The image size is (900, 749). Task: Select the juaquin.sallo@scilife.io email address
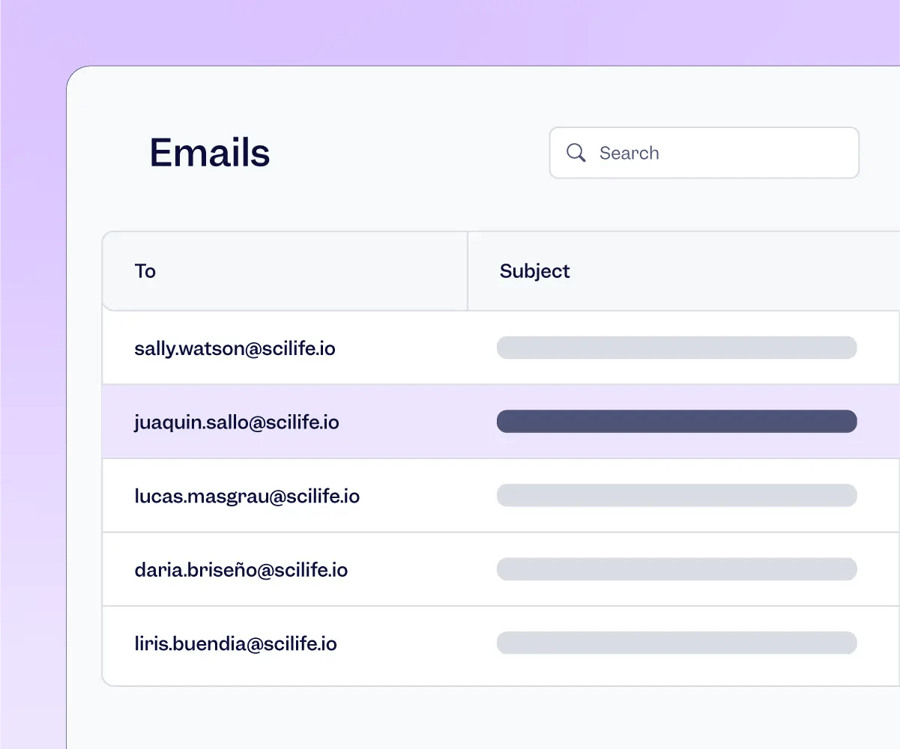pyautogui.click(x=237, y=422)
